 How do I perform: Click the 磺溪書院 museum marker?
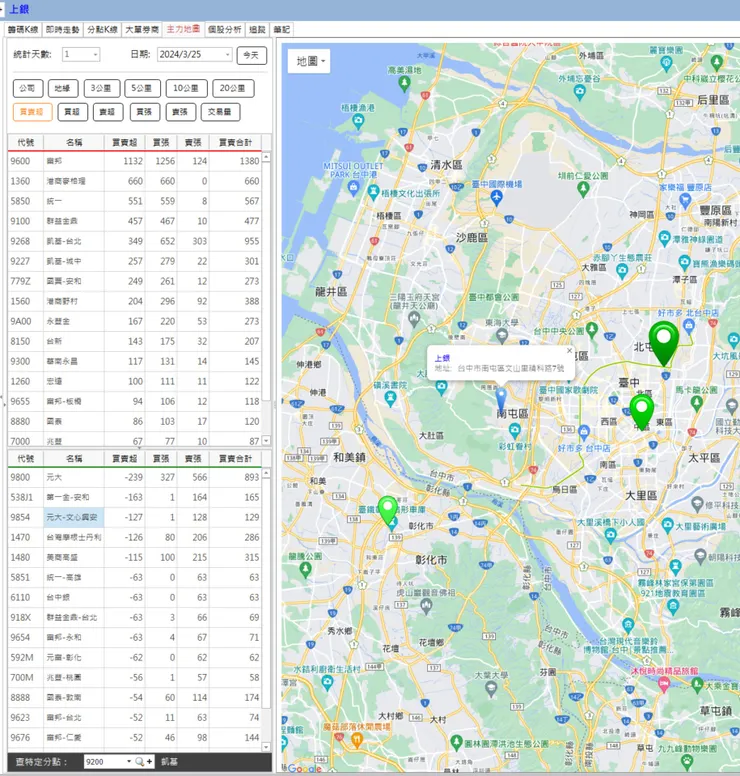tap(391, 398)
